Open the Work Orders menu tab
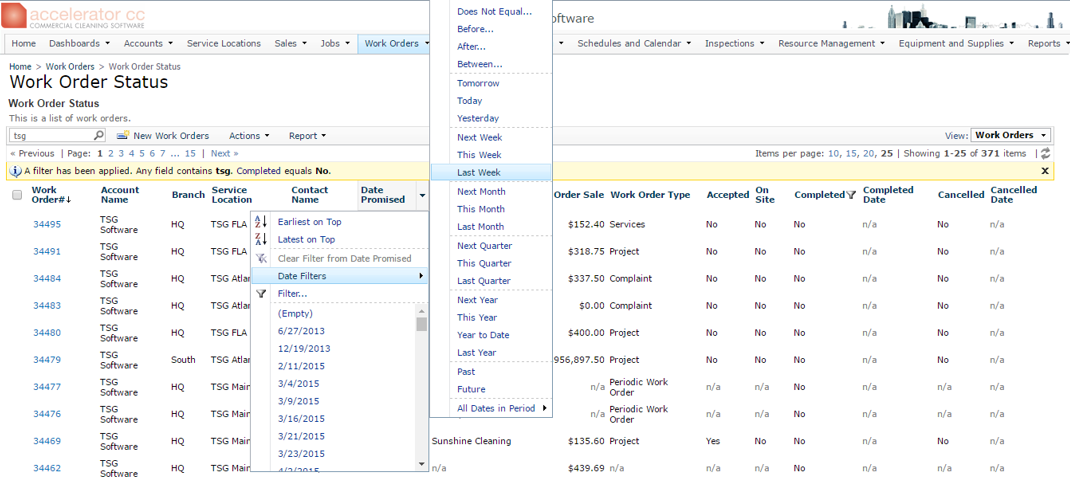The image size is (1070, 486). coord(396,43)
